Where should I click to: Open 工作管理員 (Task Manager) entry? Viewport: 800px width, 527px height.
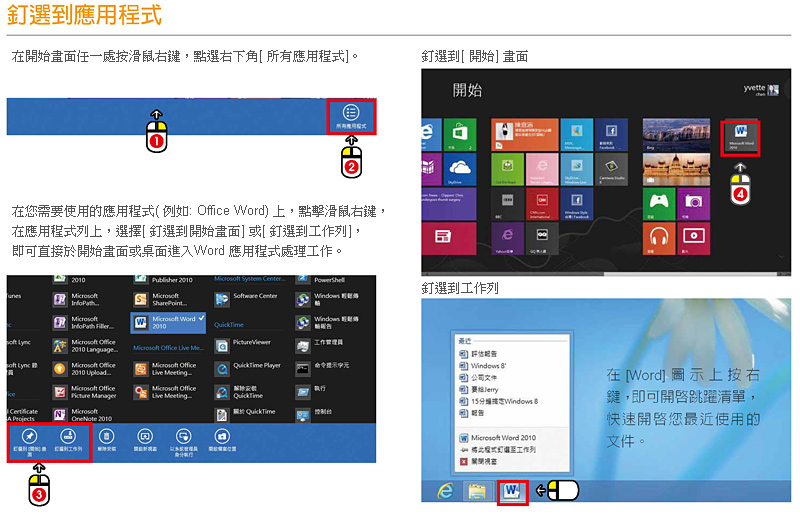[320, 346]
